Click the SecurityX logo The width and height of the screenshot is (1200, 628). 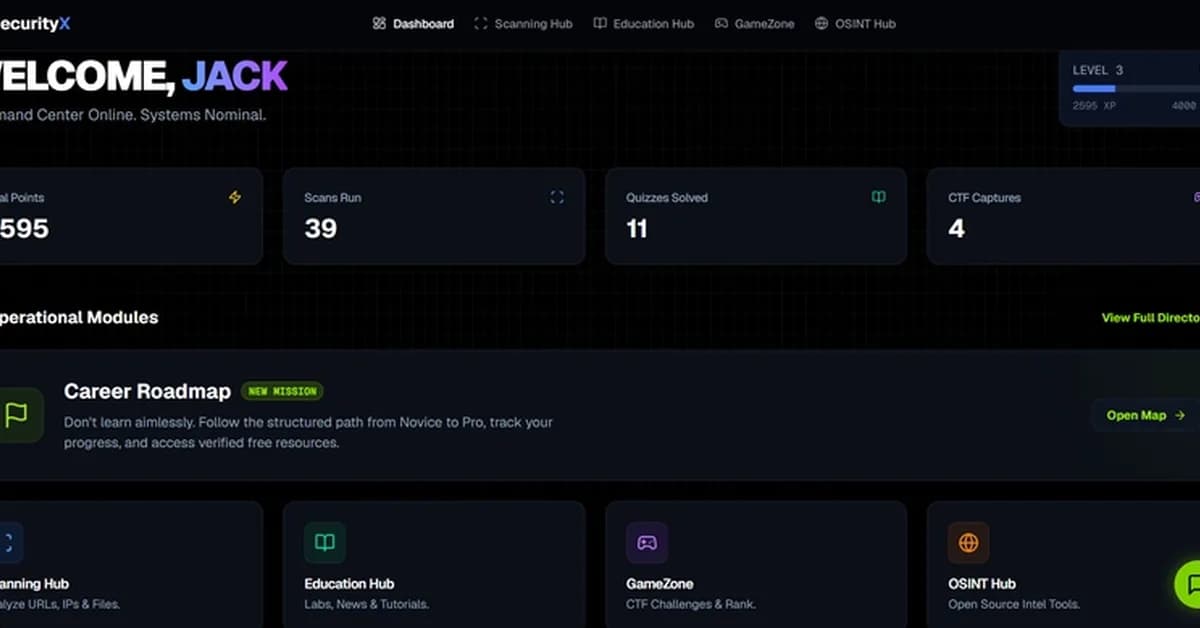point(35,24)
